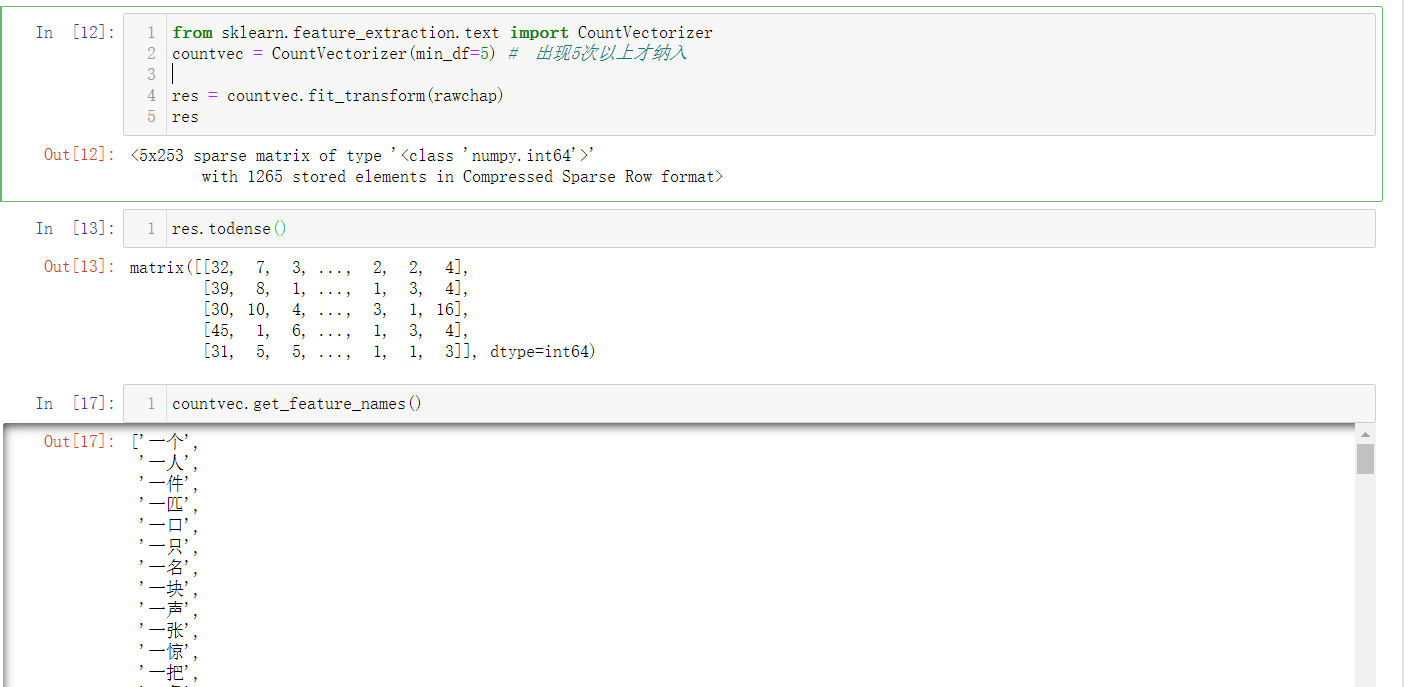The height and width of the screenshot is (687, 1404).
Task: Click the feature name '一声'
Action: tap(167, 609)
